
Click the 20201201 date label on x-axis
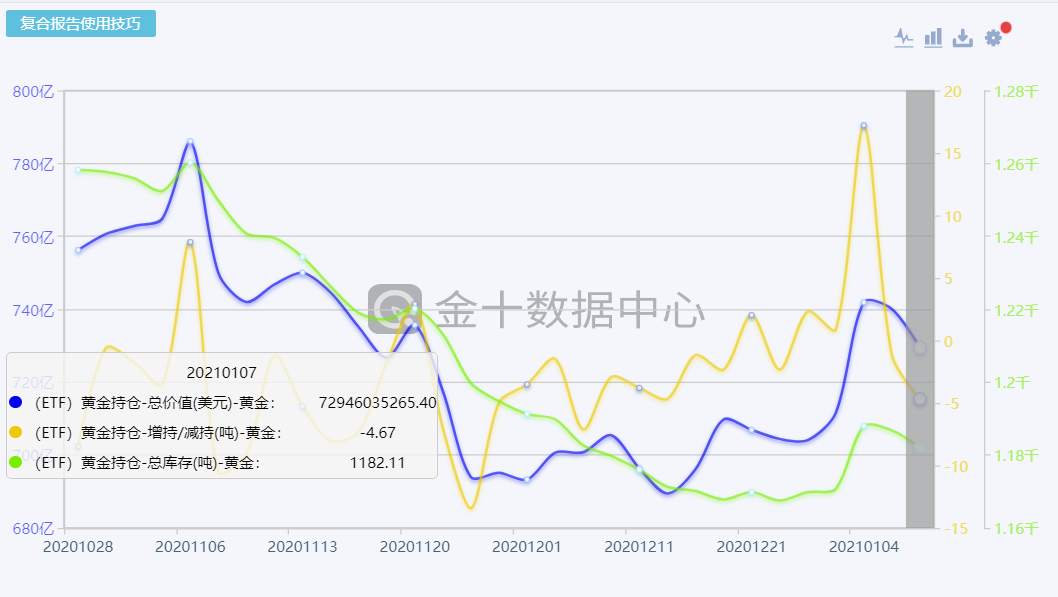tap(527, 546)
